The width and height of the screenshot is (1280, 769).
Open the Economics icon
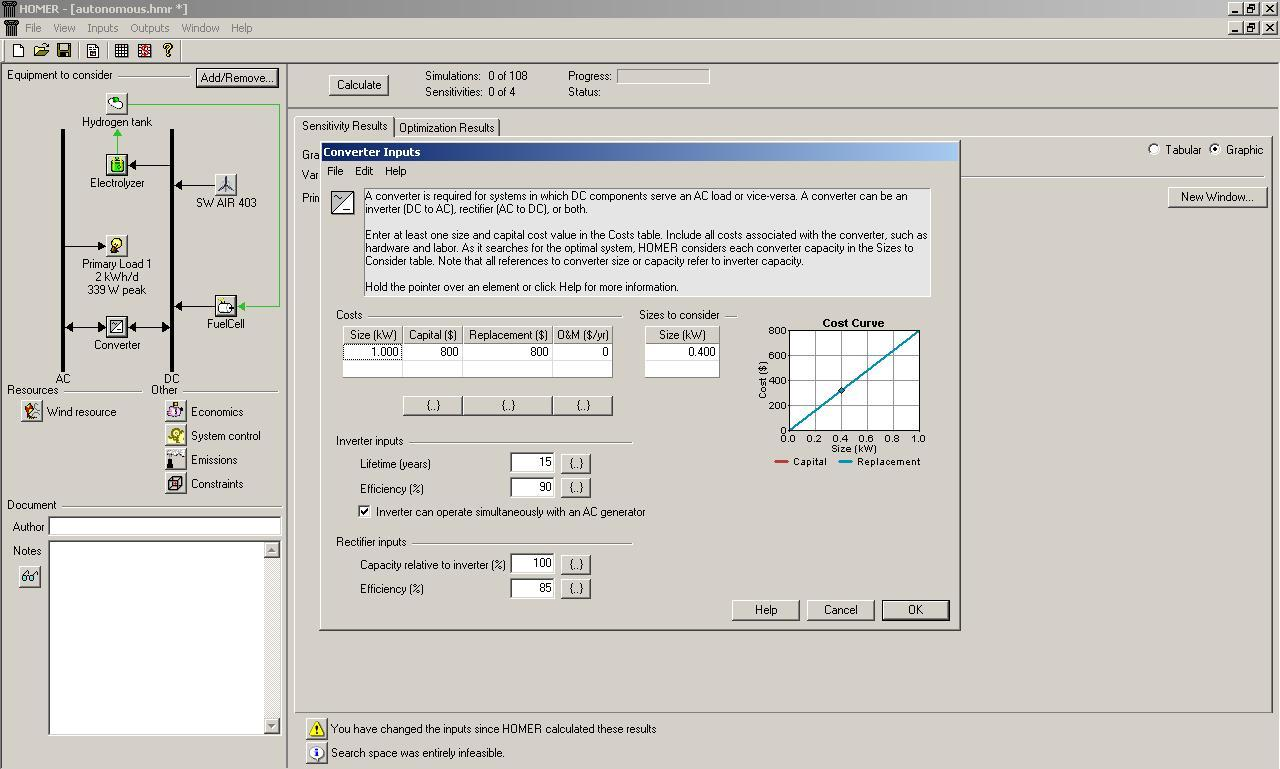pos(176,411)
